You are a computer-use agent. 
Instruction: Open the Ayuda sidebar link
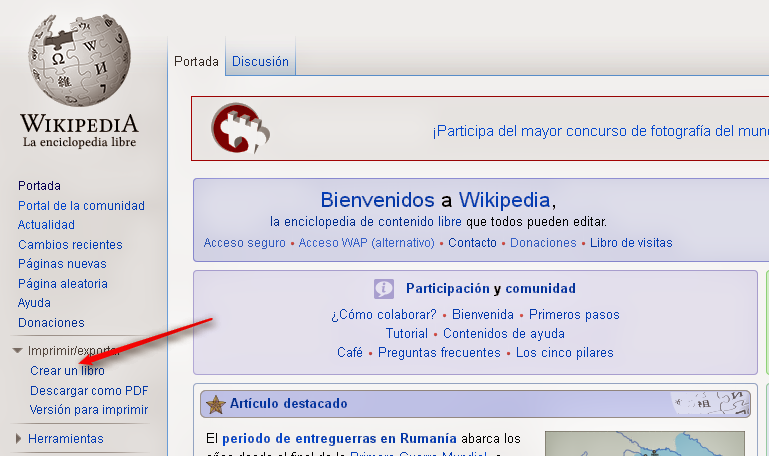click(34, 303)
